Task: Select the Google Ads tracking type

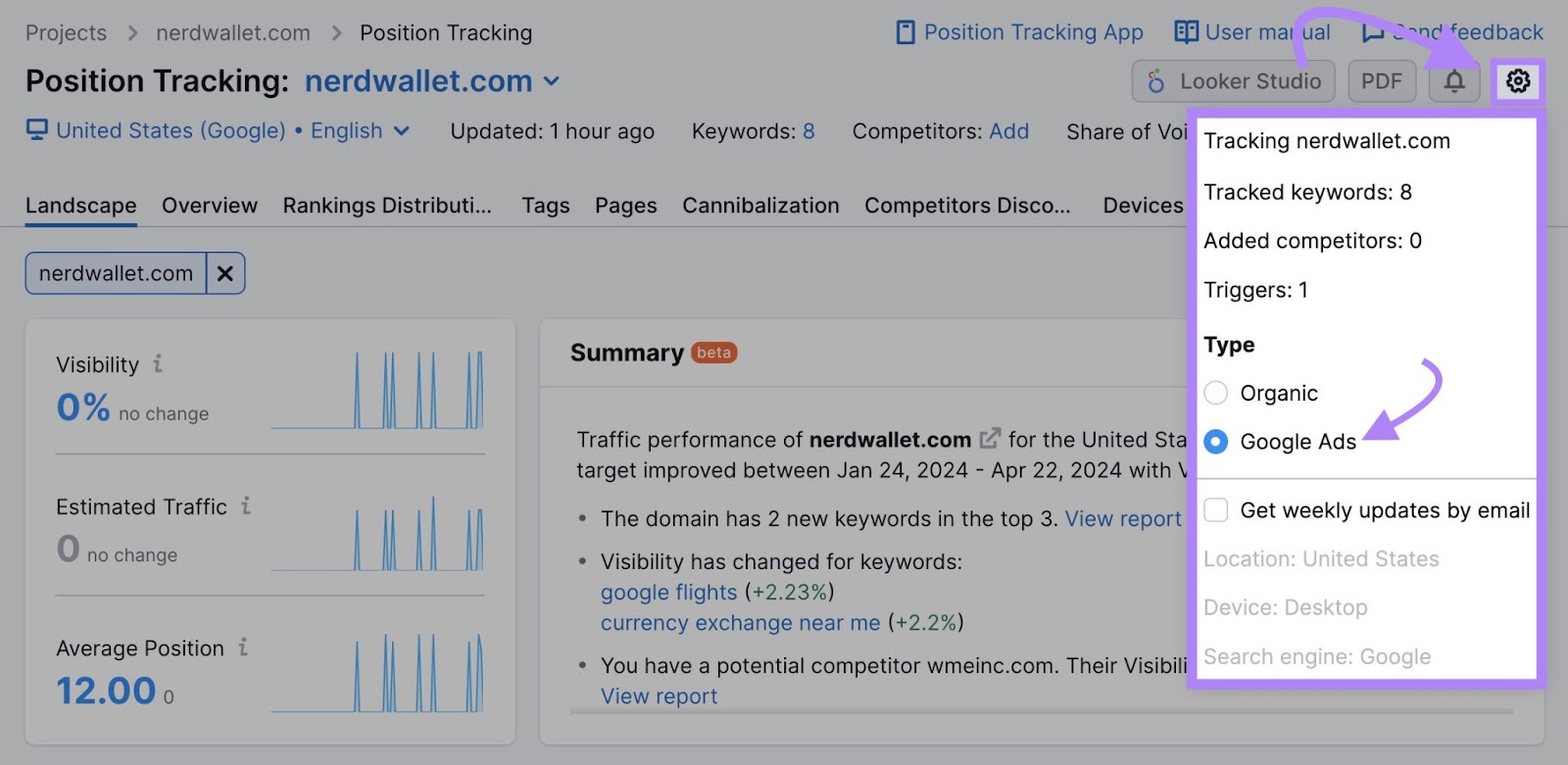Action: click(x=1216, y=442)
